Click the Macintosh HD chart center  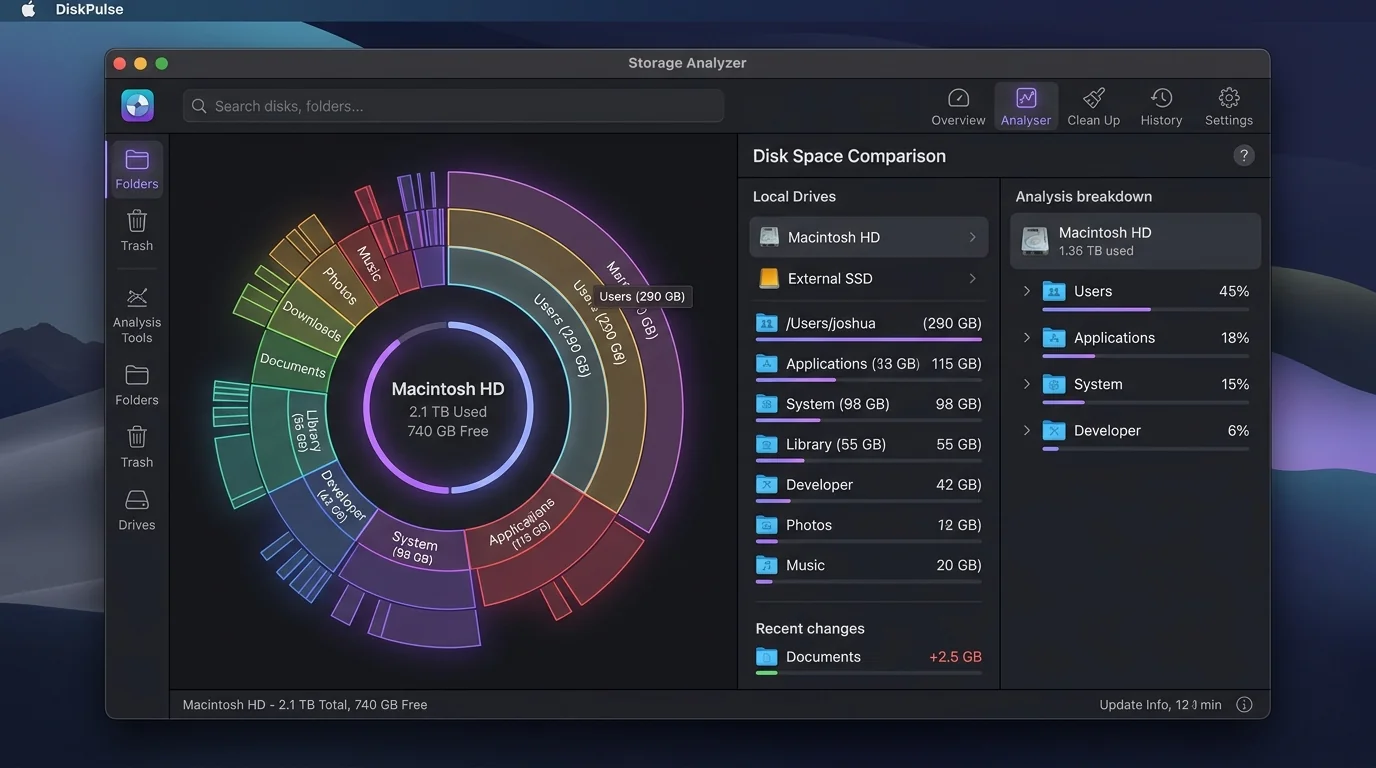tap(448, 409)
